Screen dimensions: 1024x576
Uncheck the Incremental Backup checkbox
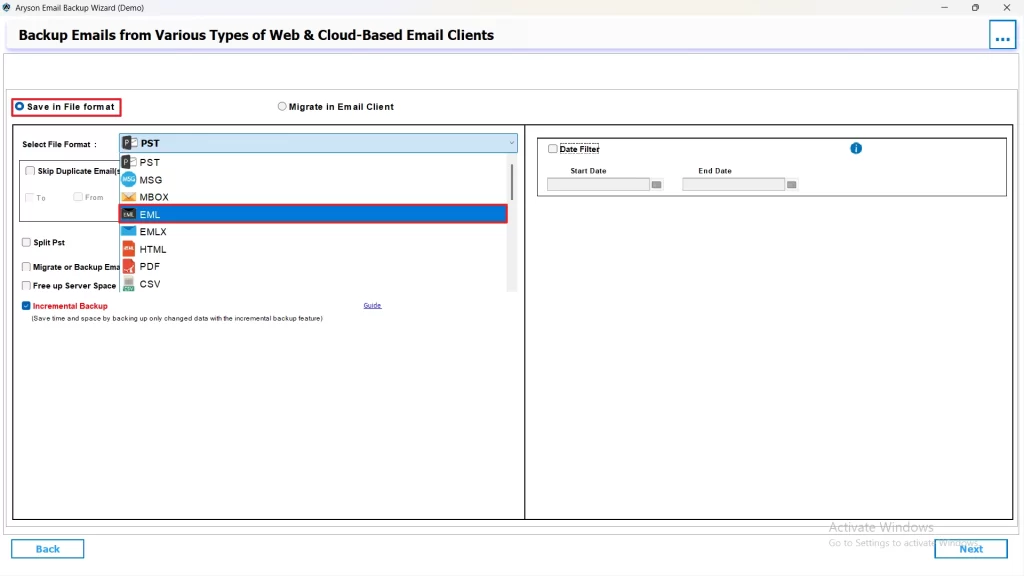pos(26,306)
